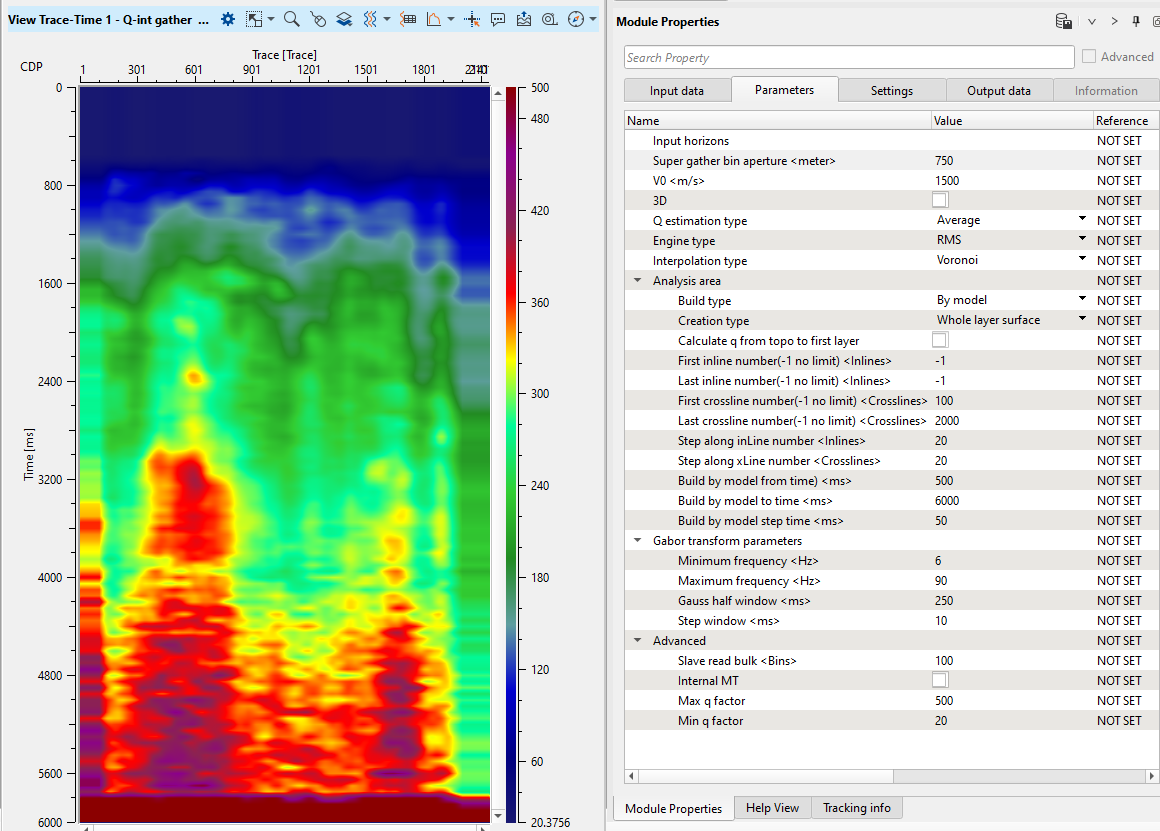Click the export image icon

click(x=524, y=19)
